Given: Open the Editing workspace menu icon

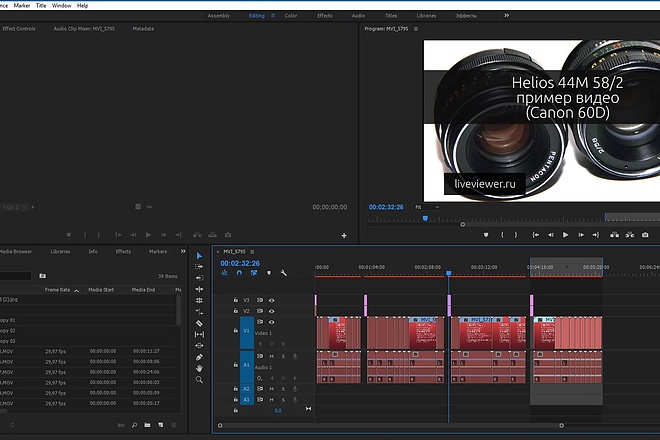Looking at the screenshot, I should pyautogui.click(x=273, y=16).
